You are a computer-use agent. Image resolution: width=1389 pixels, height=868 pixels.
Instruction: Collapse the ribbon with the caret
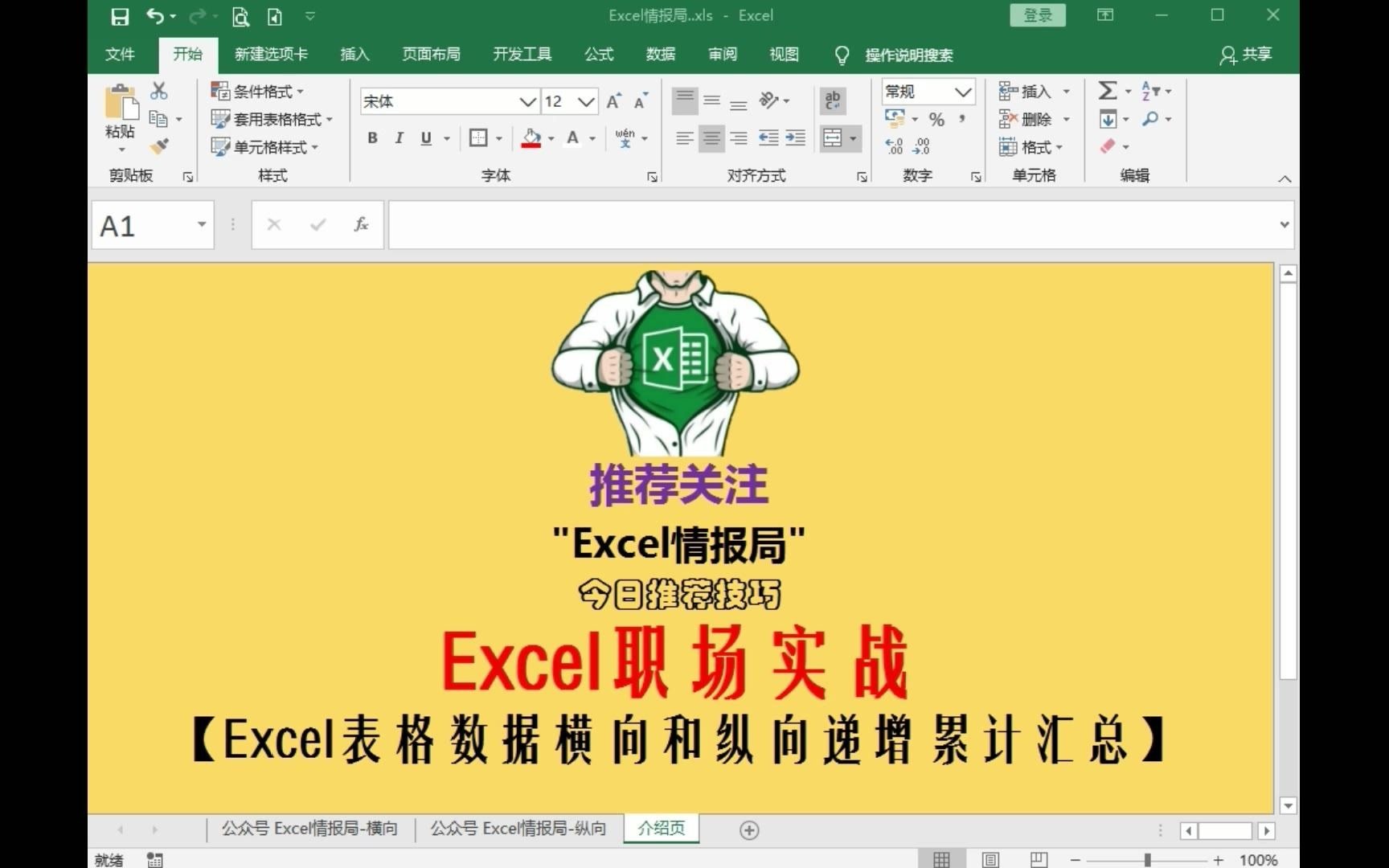click(x=1285, y=178)
